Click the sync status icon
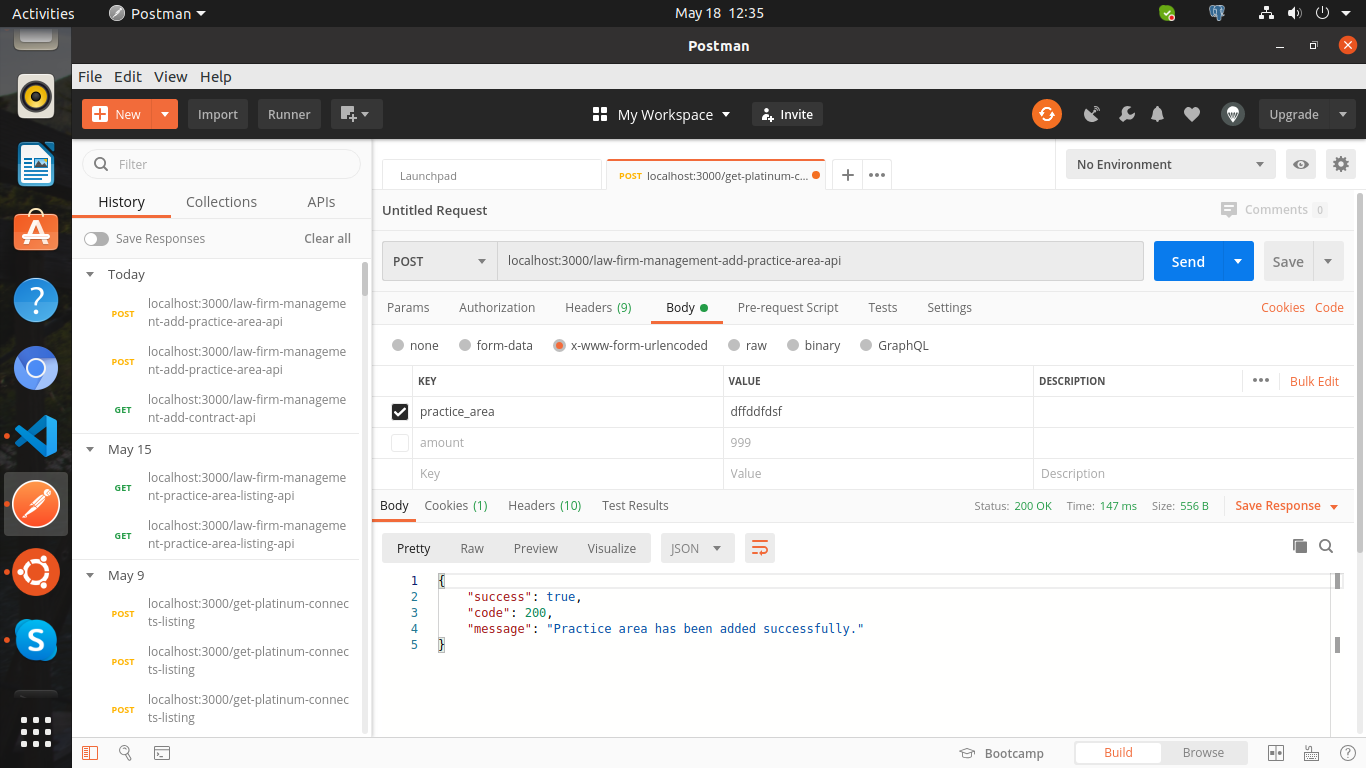1366x768 pixels. 1047,114
